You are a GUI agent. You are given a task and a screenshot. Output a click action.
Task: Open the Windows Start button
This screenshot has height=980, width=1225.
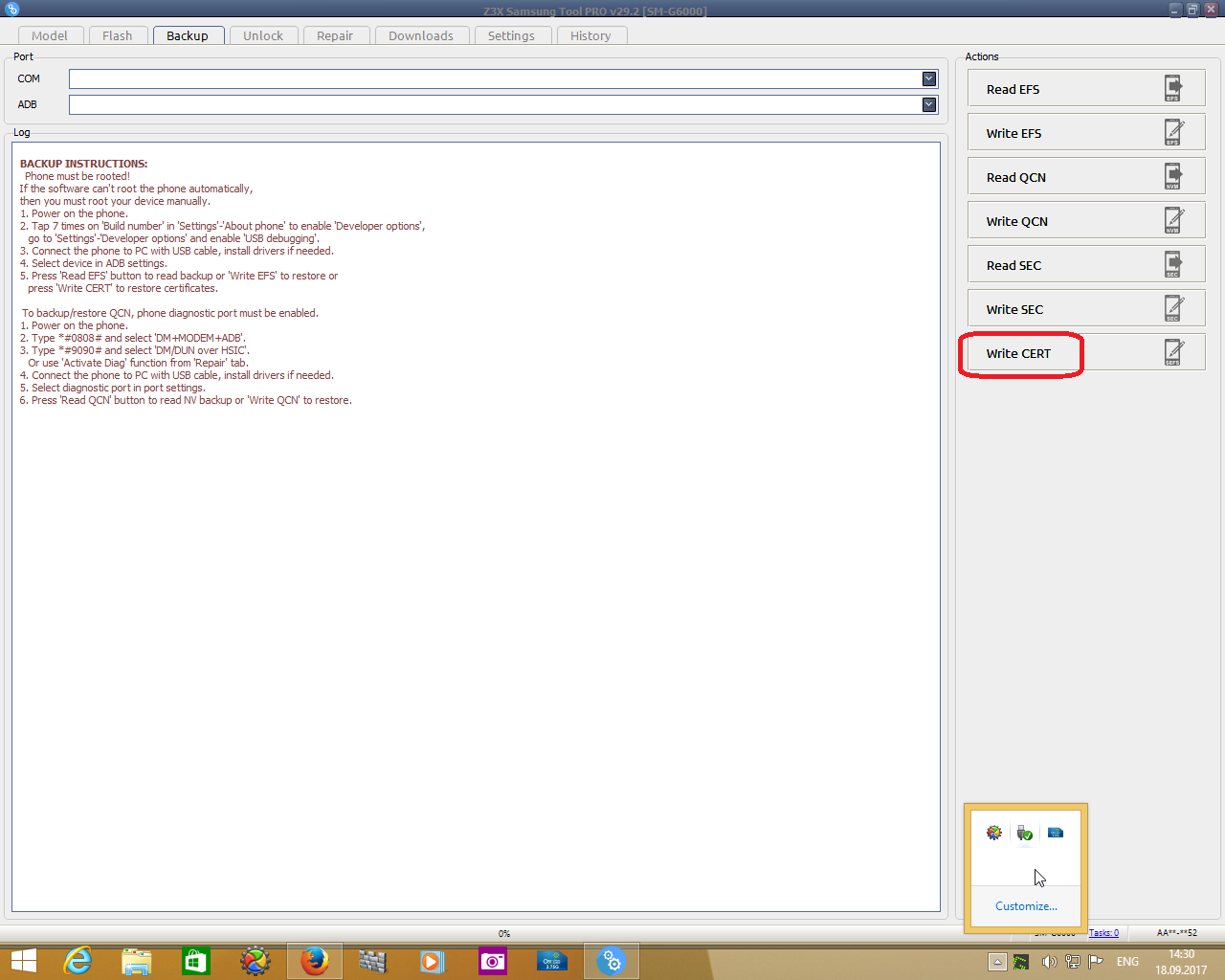coord(23,961)
